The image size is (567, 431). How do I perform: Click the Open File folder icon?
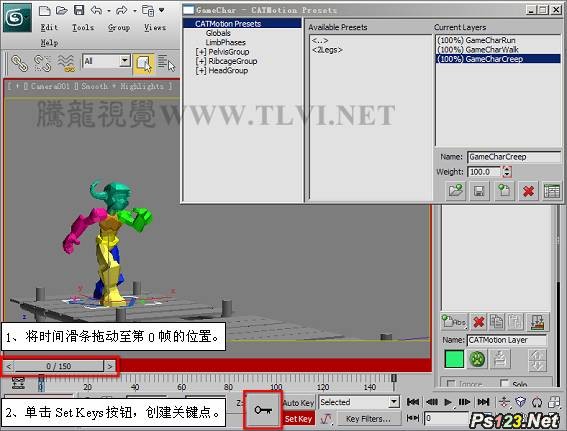[62, 10]
